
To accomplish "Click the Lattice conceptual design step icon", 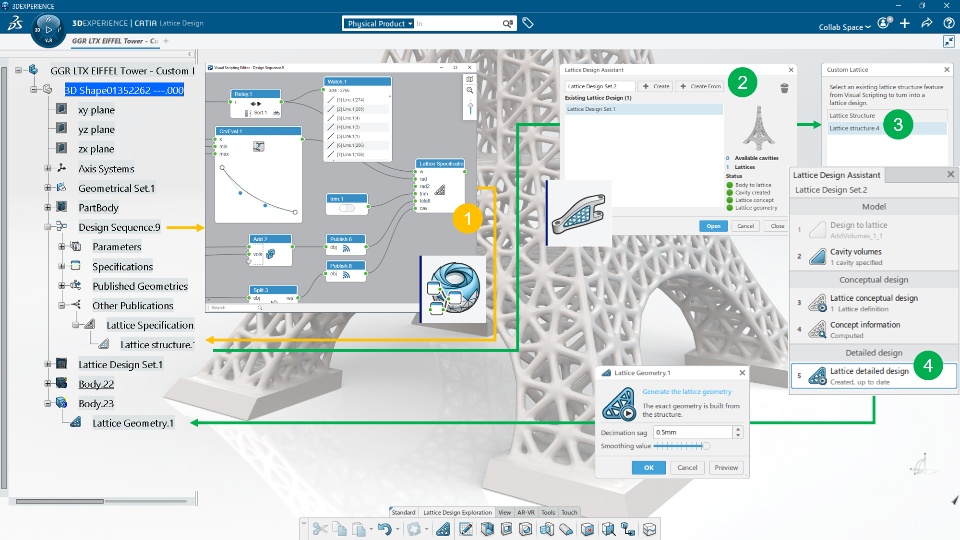I will click(x=817, y=302).
